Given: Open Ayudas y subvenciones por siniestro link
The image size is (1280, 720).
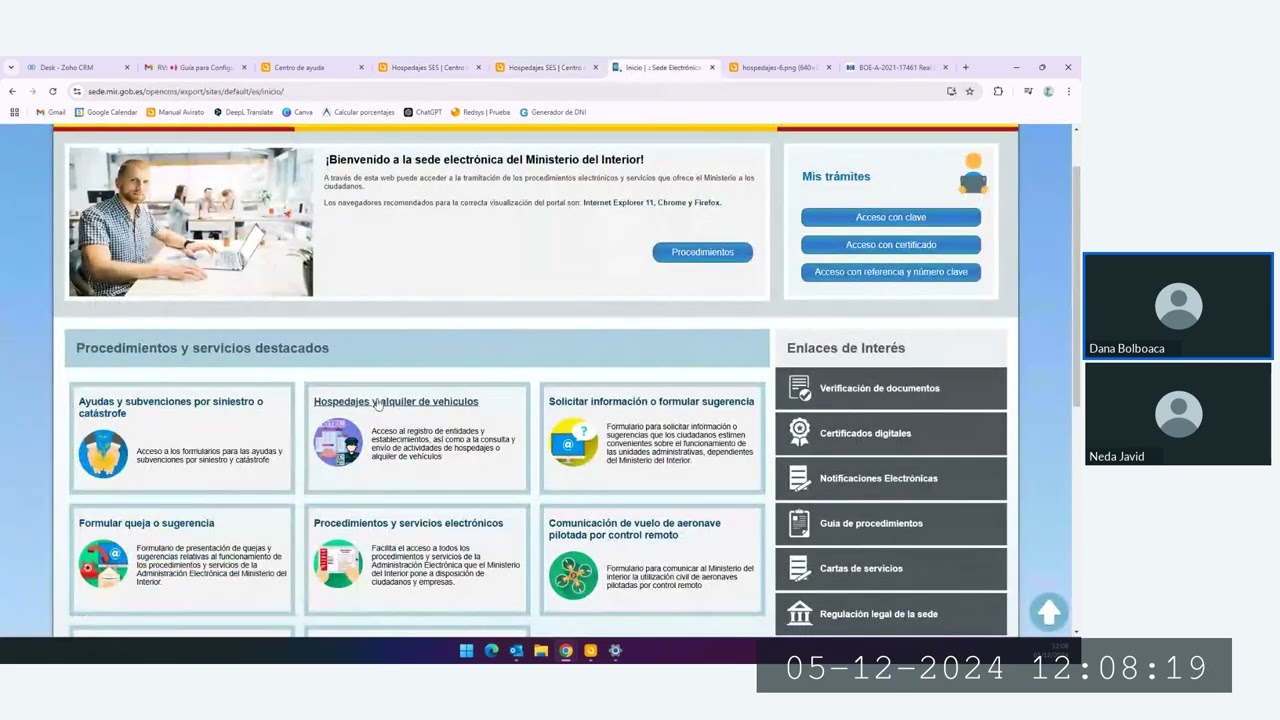Looking at the screenshot, I should pyautogui.click(x=171, y=407).
